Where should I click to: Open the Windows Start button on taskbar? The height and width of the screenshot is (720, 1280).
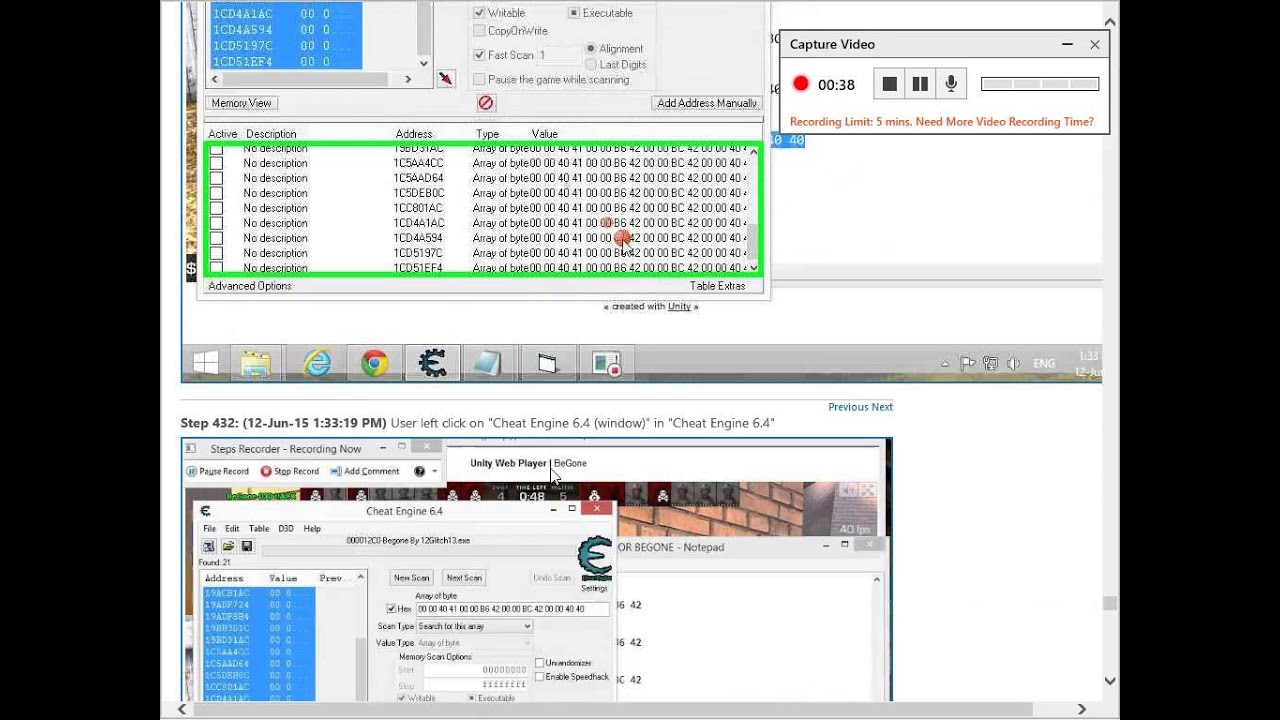[x=205, y=364]
